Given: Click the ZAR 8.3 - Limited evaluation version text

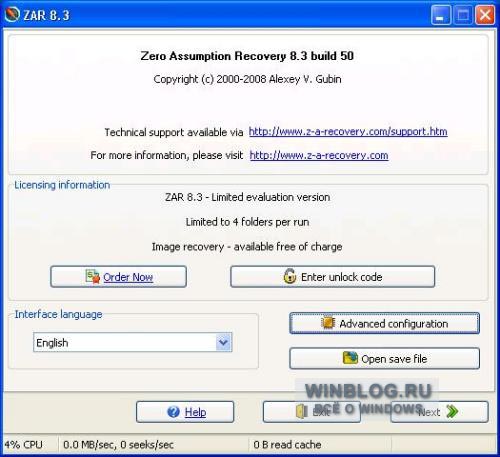Looking at the screenshot, I should pyautogui.click(x=247, y=197).
